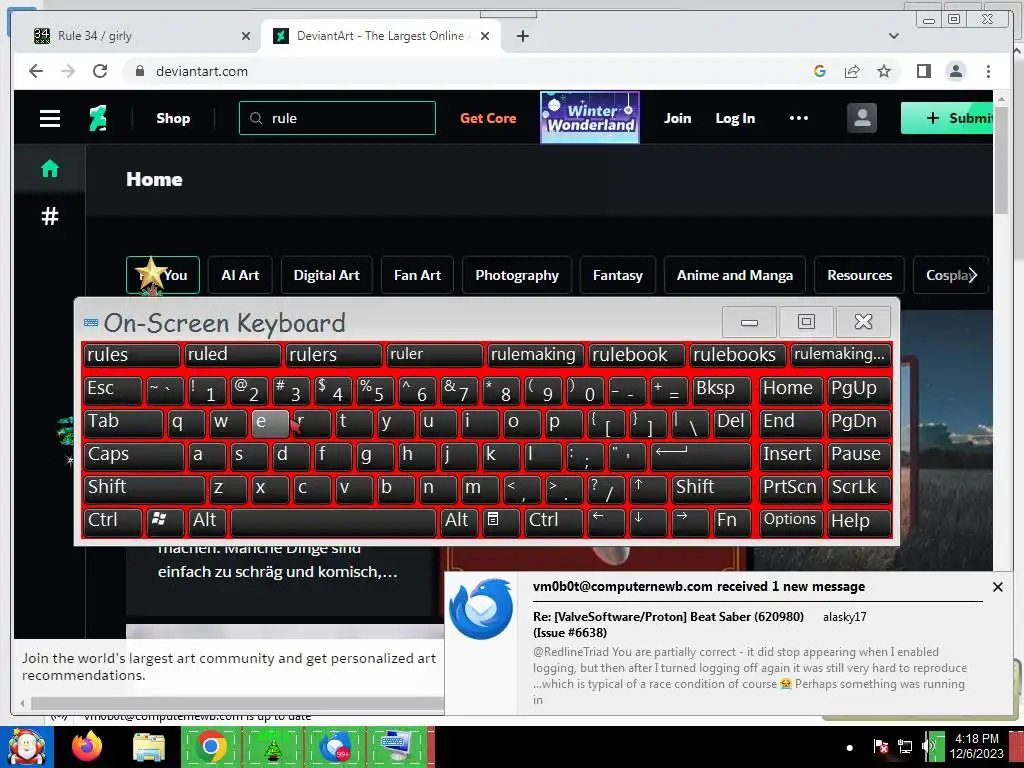Click the Thunderbird logo in notification
Screen dimensions: 1024x768
tap(481, 609)
